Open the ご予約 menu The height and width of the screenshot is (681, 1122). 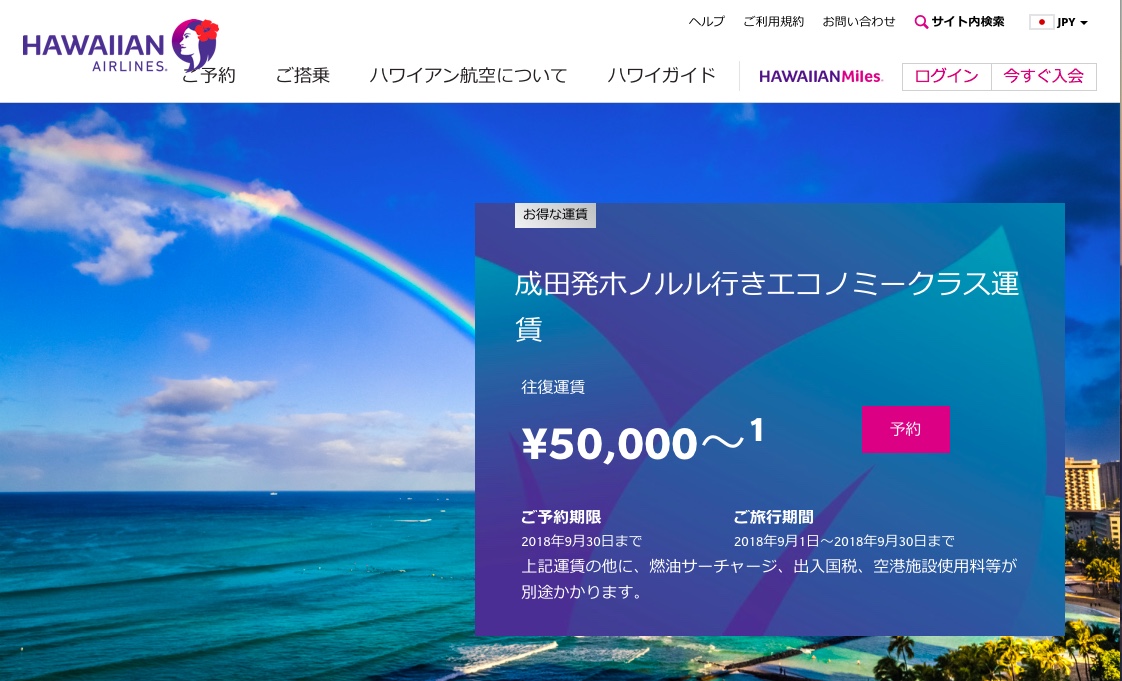[208, 76]
